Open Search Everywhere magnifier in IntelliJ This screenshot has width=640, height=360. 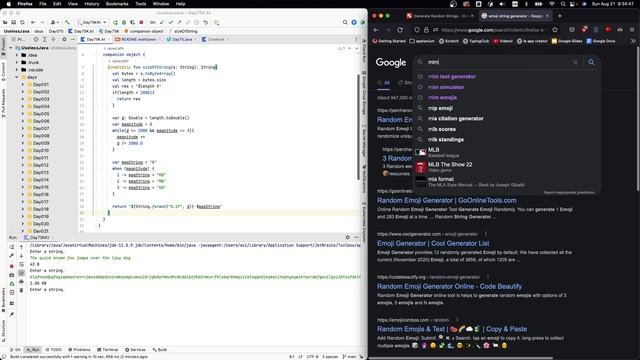point(345,22)
